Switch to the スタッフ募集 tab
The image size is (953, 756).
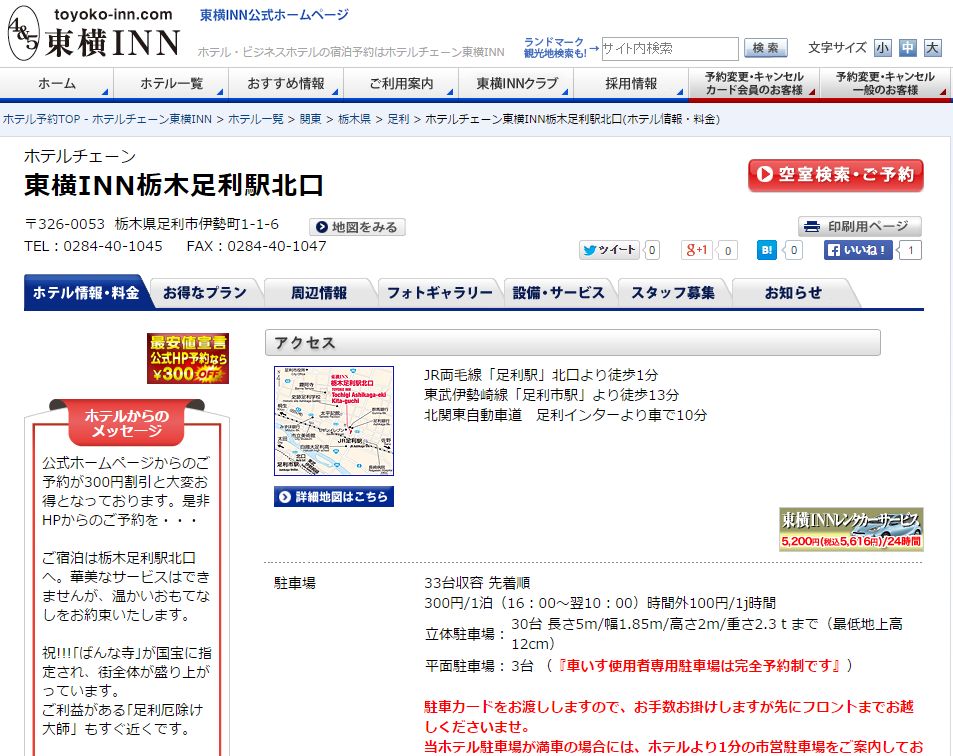tap(673, 293)
